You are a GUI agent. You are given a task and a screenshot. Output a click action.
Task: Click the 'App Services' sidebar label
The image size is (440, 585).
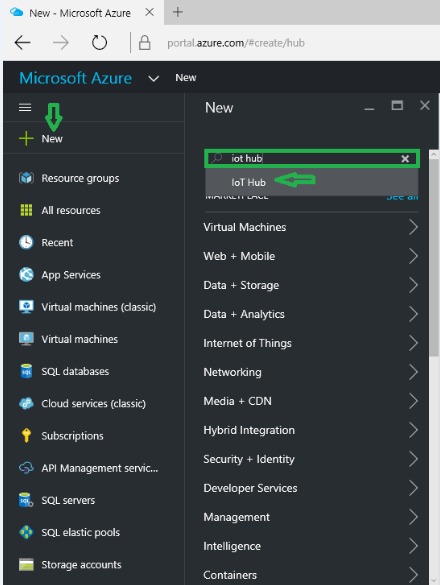(x=71, y=275)
